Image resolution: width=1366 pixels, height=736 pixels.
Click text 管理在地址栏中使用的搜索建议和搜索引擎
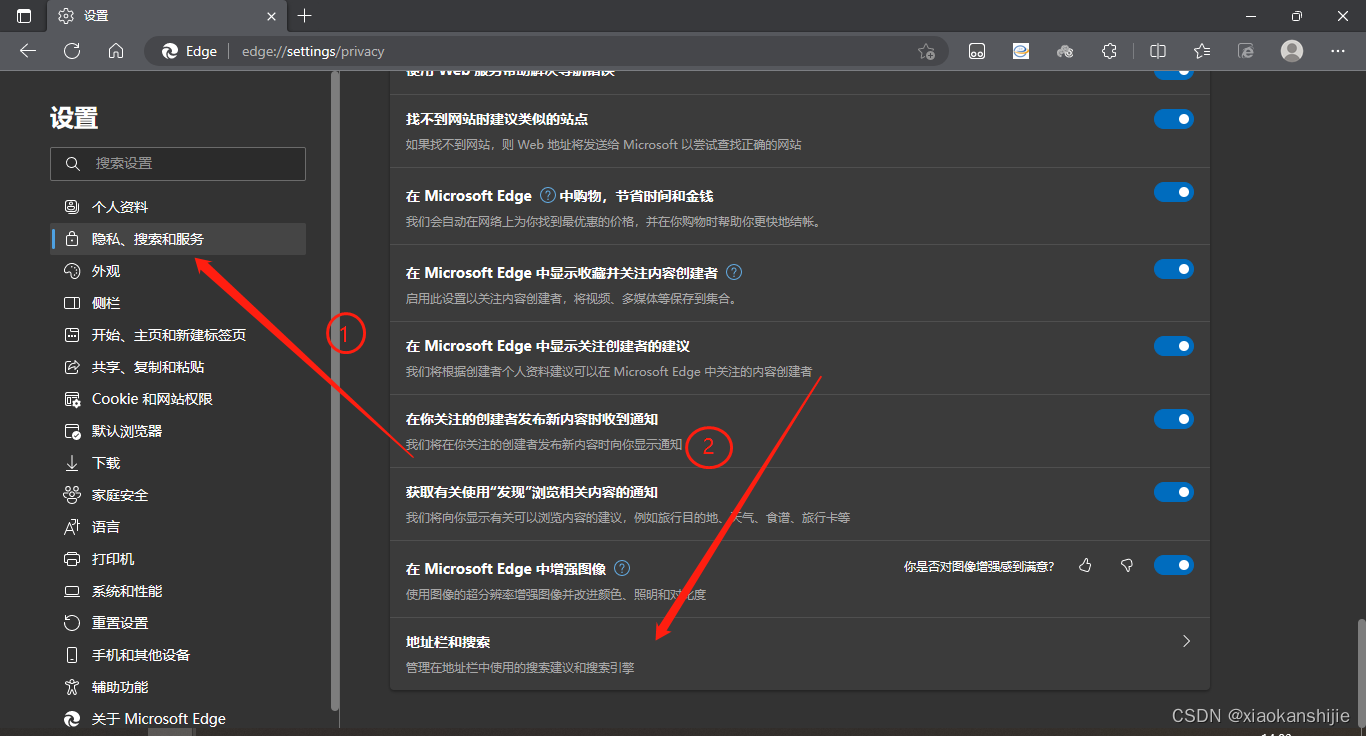tap(520, 667)
